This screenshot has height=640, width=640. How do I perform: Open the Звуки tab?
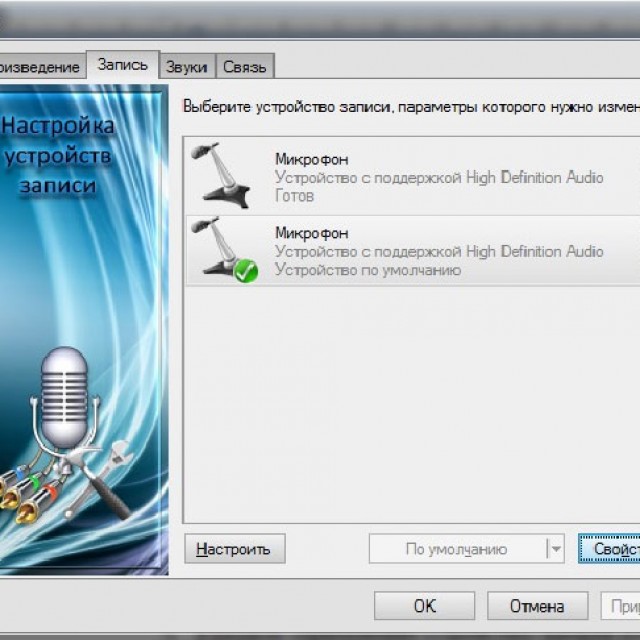(187, 67)
